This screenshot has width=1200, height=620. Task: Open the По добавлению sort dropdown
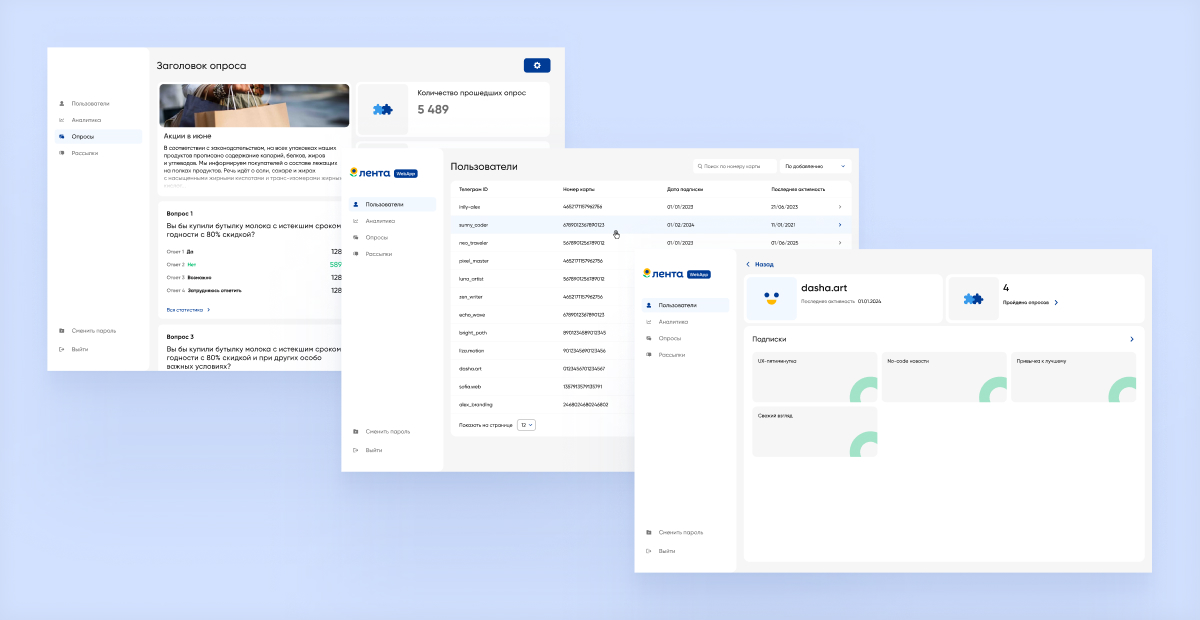click(814, 166)
